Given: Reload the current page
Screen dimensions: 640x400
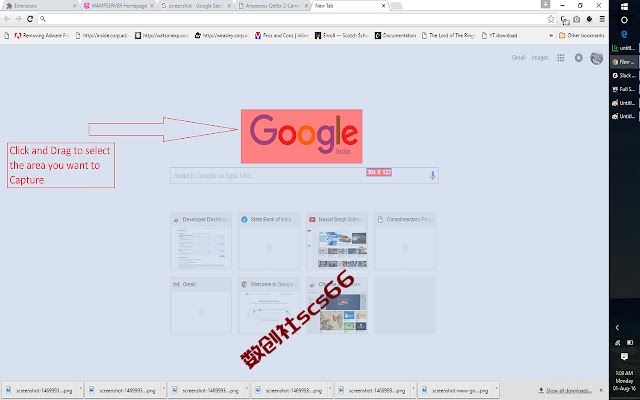Looking at the screenshot, I should 30,19.
